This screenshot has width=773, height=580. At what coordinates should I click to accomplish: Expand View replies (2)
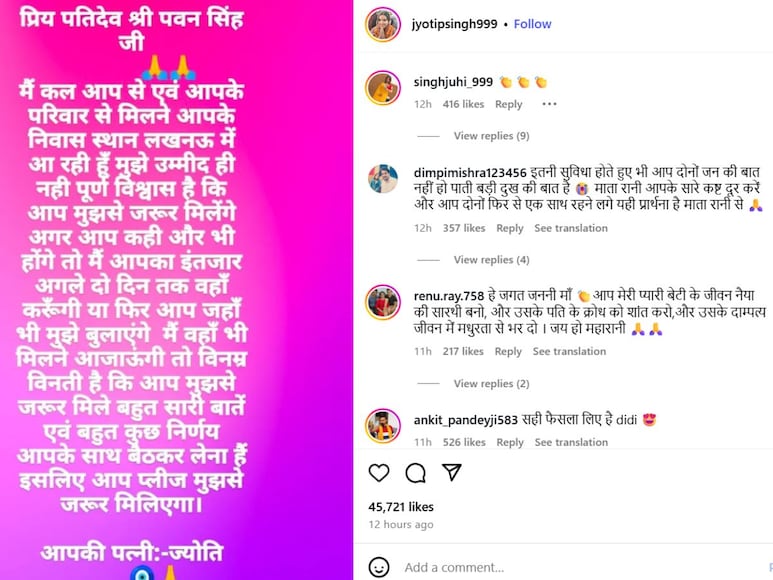[x=491, y=383]
